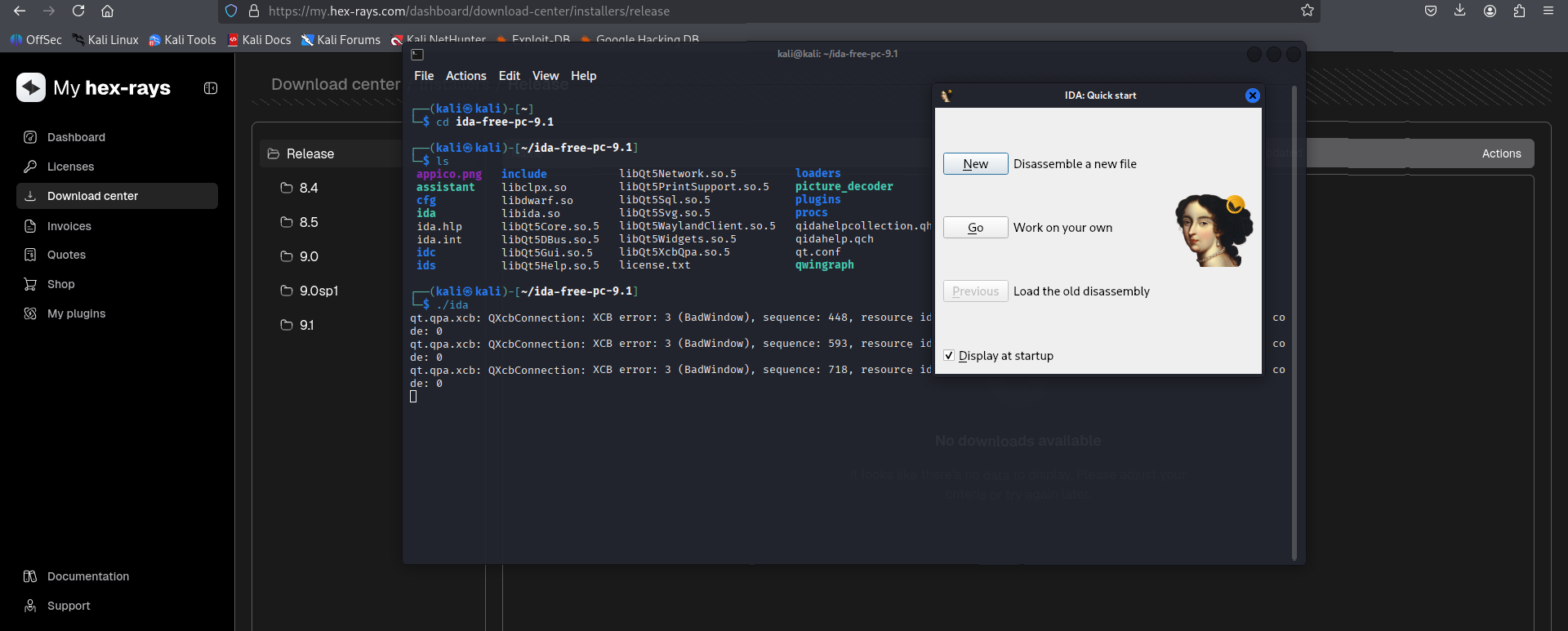Screen dimensions: 1568x631
Task: Click the Download center page heading
Action: 336,84
